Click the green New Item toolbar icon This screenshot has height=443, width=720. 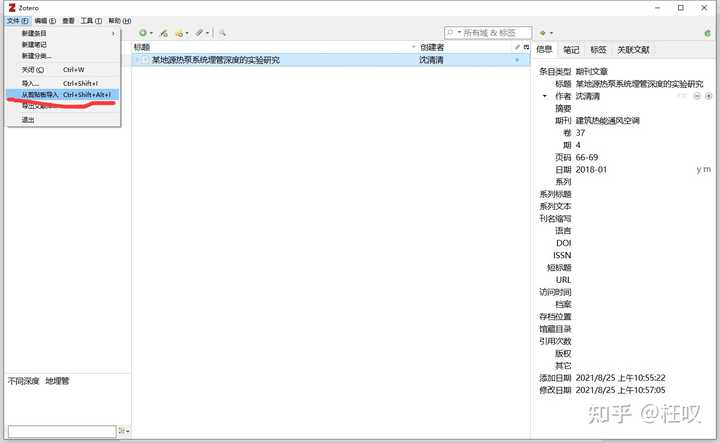(143, 33)
